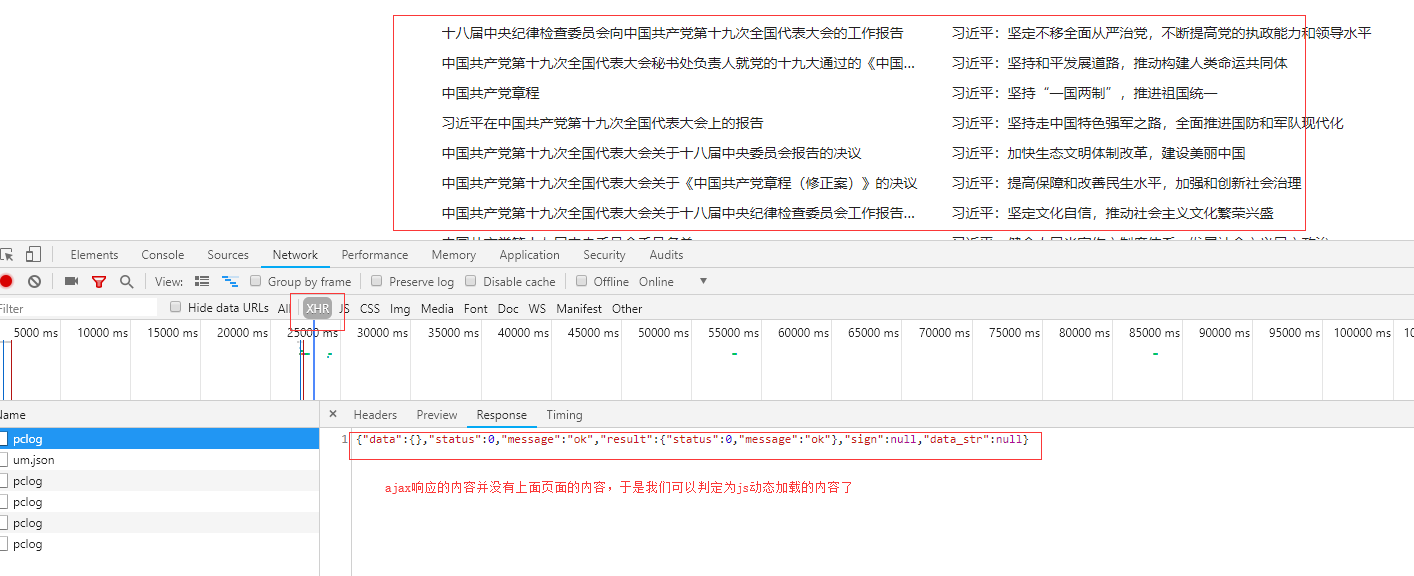This screenshot has height=576, width=1414.
Task: Open the Timing tab
Action: [564, 415]
